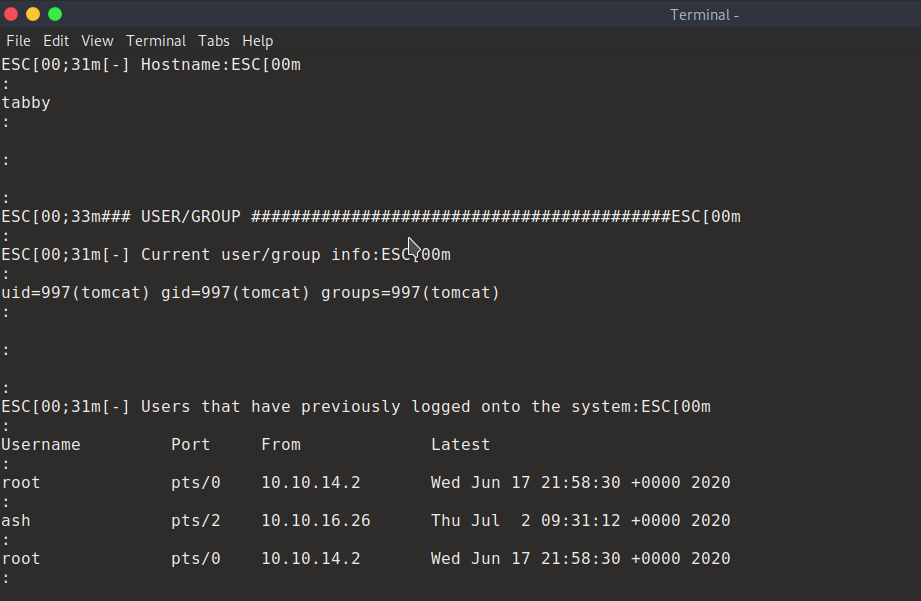
Task: Click the hostname value 'tabby'
Action: coord(26,103)
